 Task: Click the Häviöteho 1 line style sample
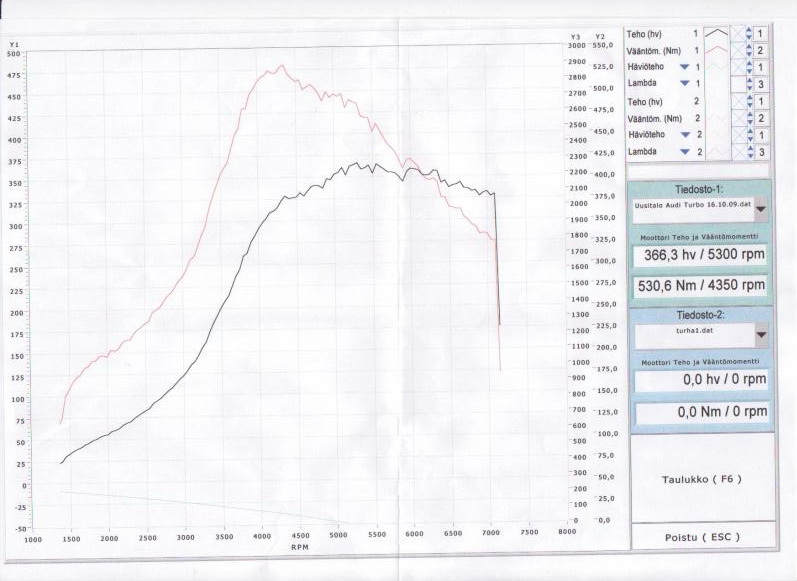tap(716, 67)
